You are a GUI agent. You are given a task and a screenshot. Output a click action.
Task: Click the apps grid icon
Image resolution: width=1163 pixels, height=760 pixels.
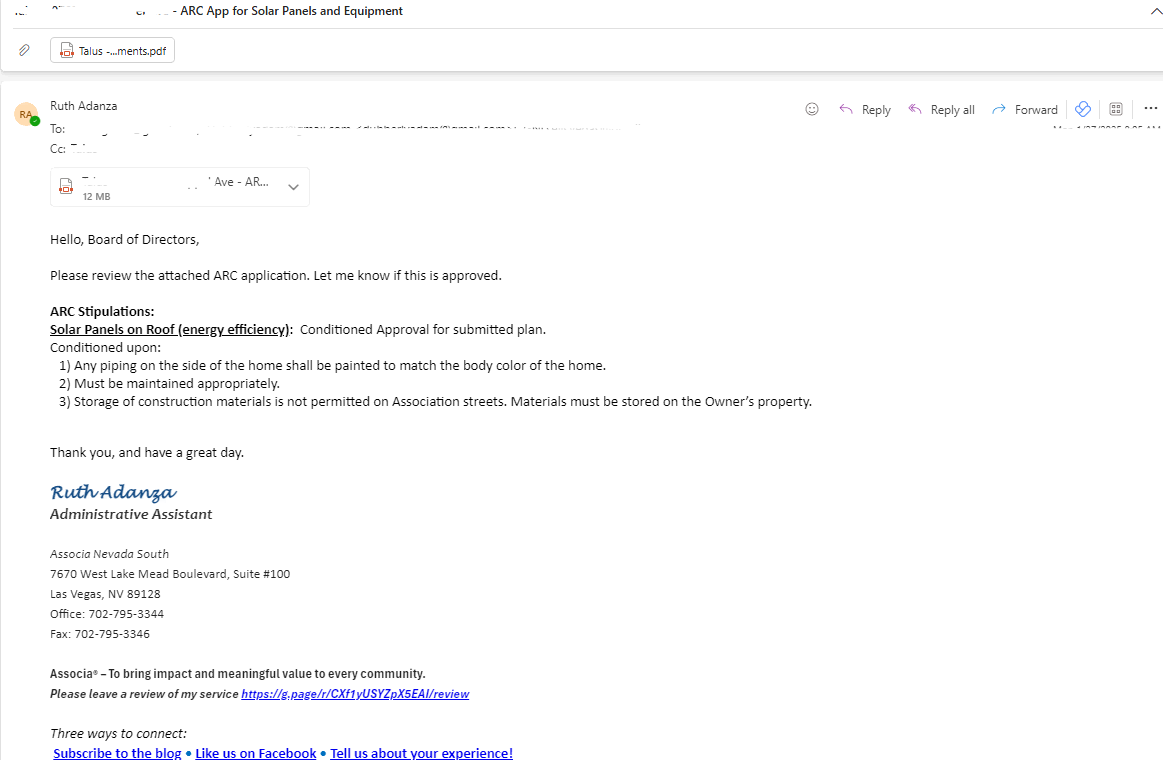[1116, 109]
